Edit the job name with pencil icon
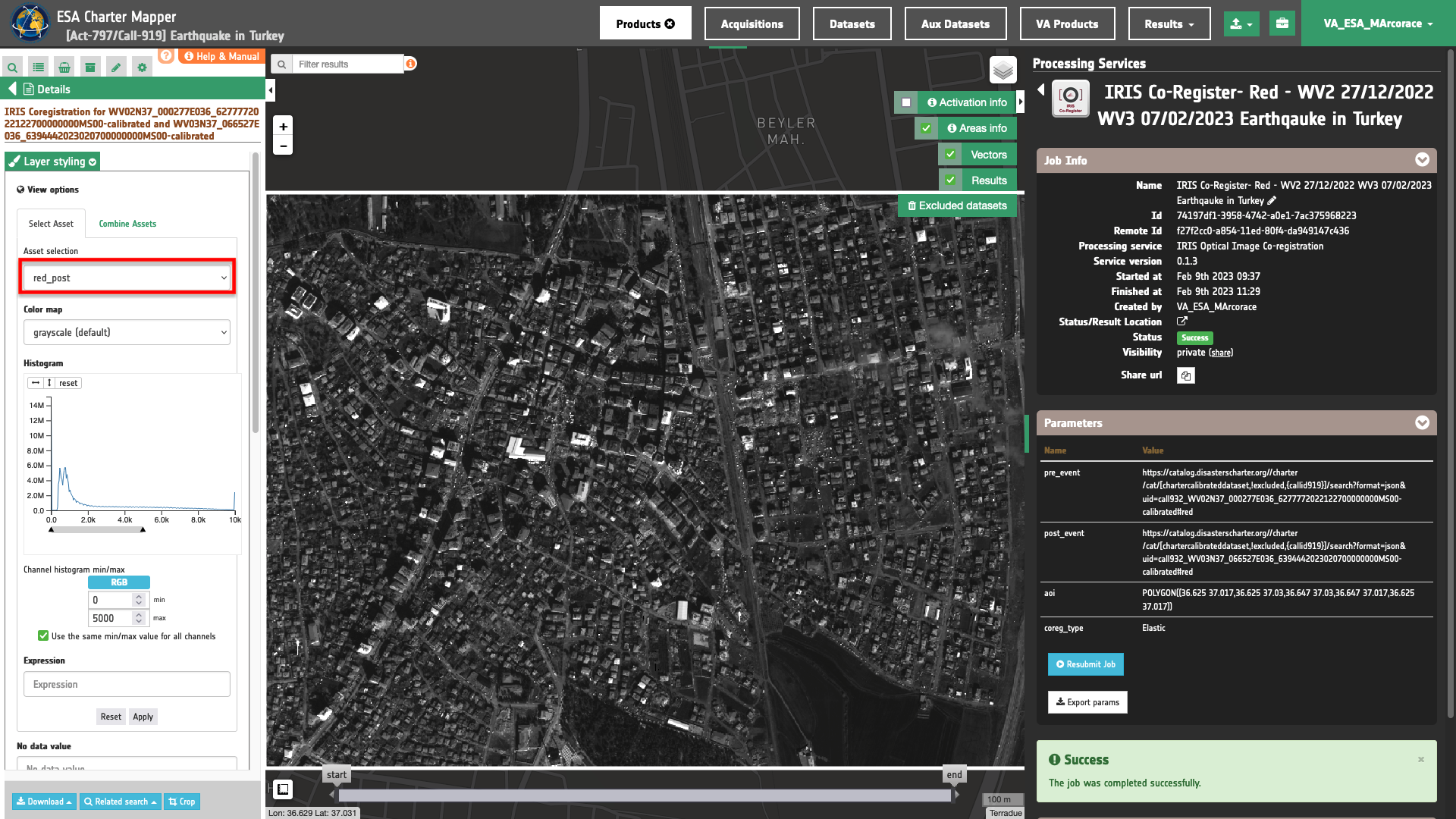This screenshot has width=1456, height=819. [1272, 201]
